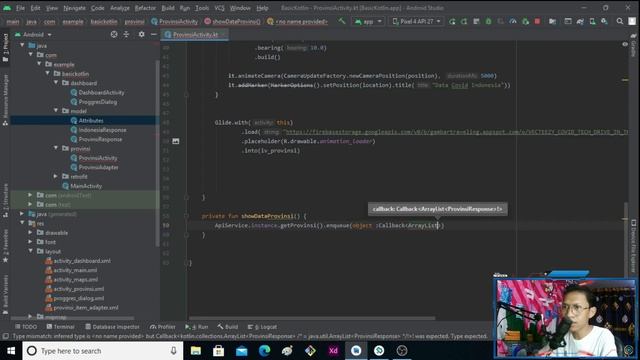Open the File menu

point(20,8)
